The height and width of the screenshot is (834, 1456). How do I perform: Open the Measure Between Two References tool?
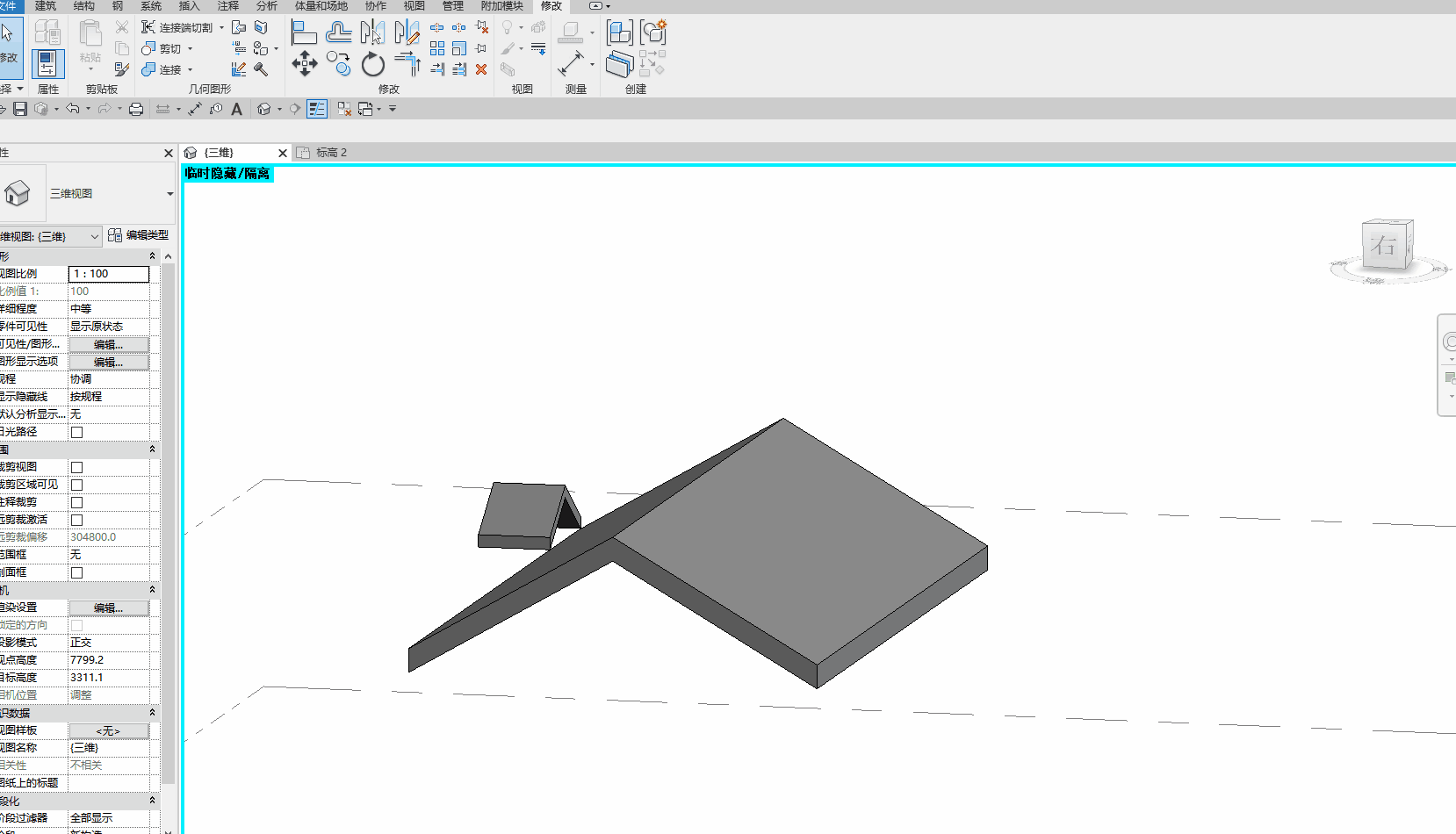point(571,63)
